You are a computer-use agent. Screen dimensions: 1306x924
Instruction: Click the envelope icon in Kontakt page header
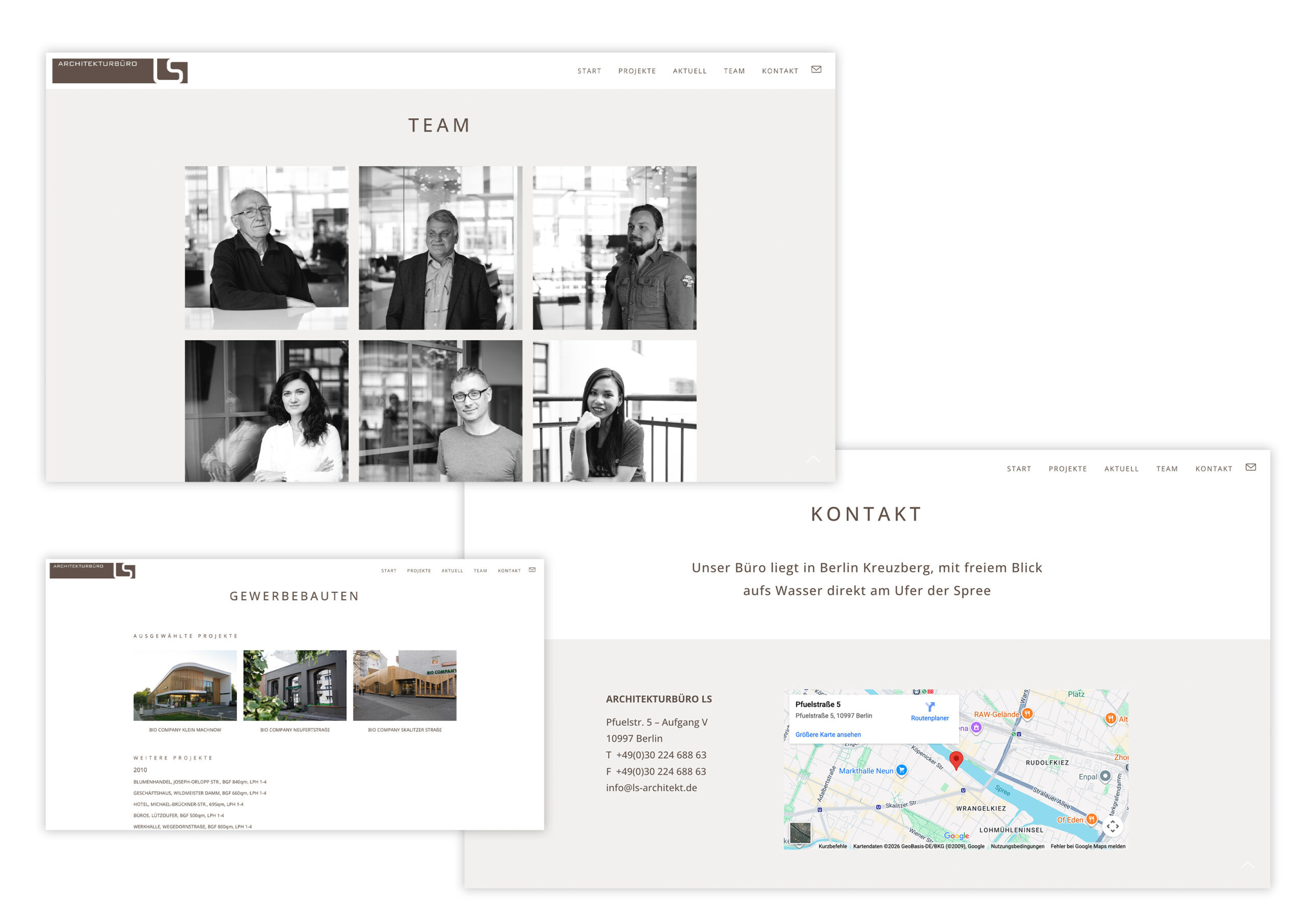(1250, 467)
